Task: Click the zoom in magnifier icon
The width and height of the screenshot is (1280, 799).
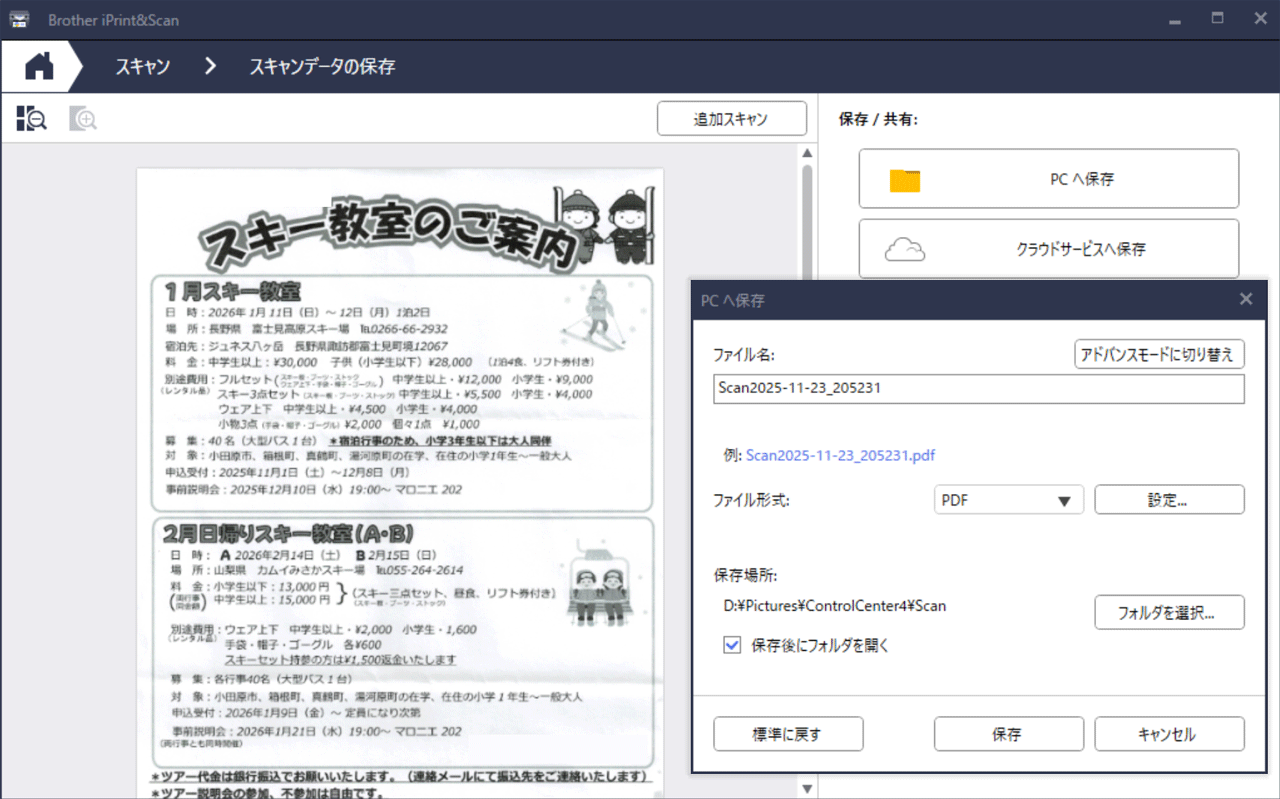Action: (x=84, y=118)
